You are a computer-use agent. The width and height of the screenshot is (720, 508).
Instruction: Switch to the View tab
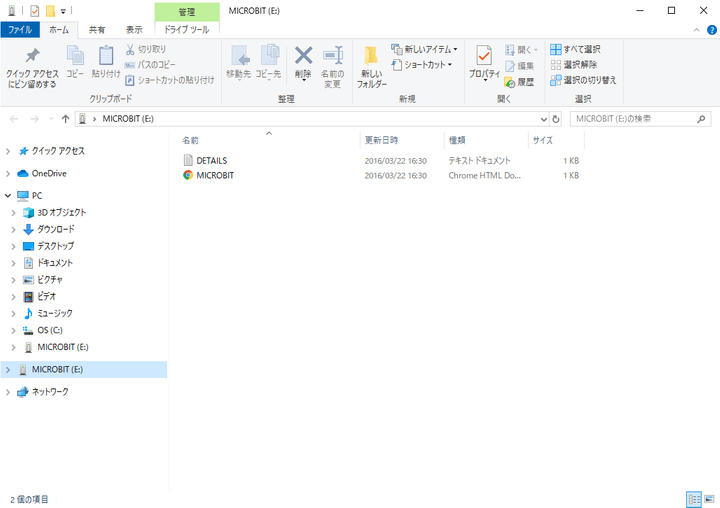click(134, 30)
